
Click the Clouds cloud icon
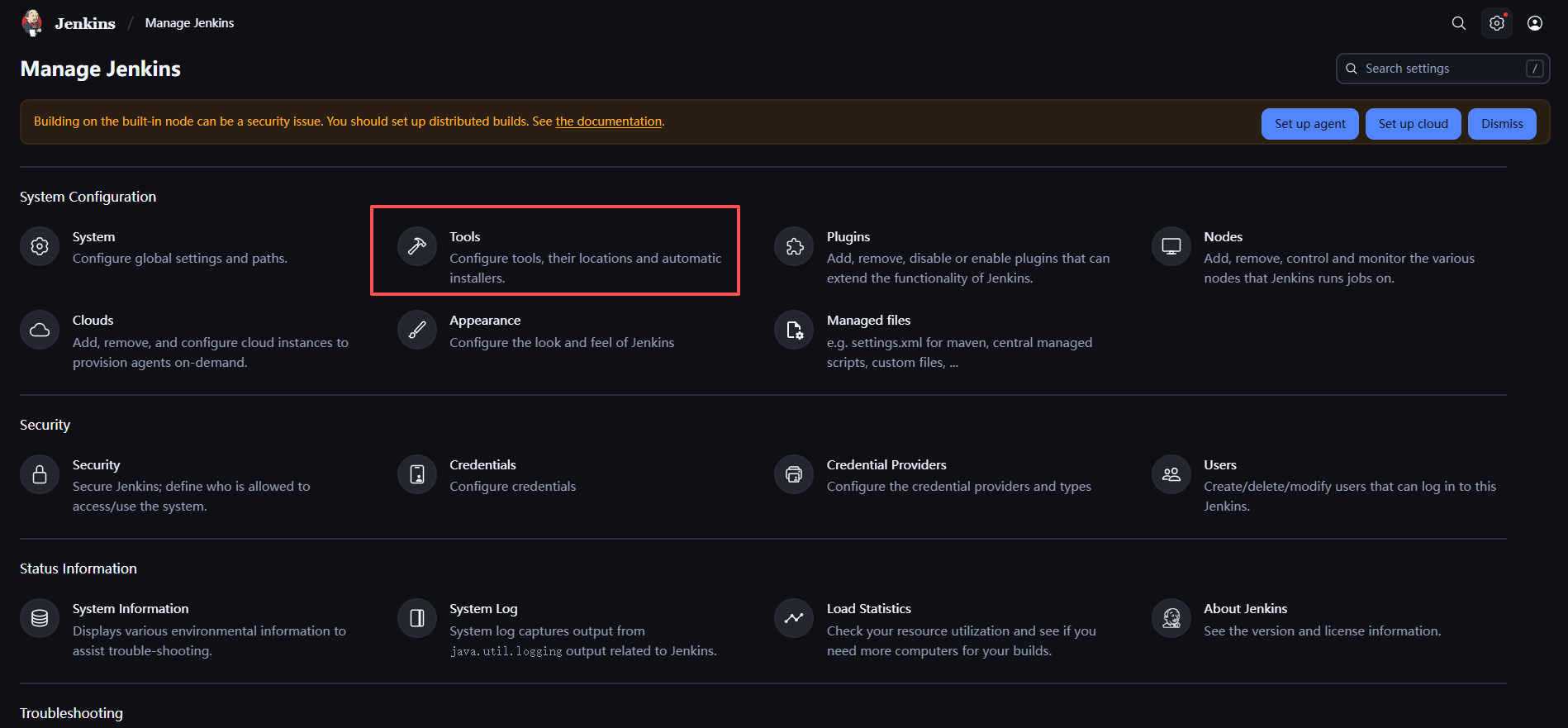coord(40,331)
